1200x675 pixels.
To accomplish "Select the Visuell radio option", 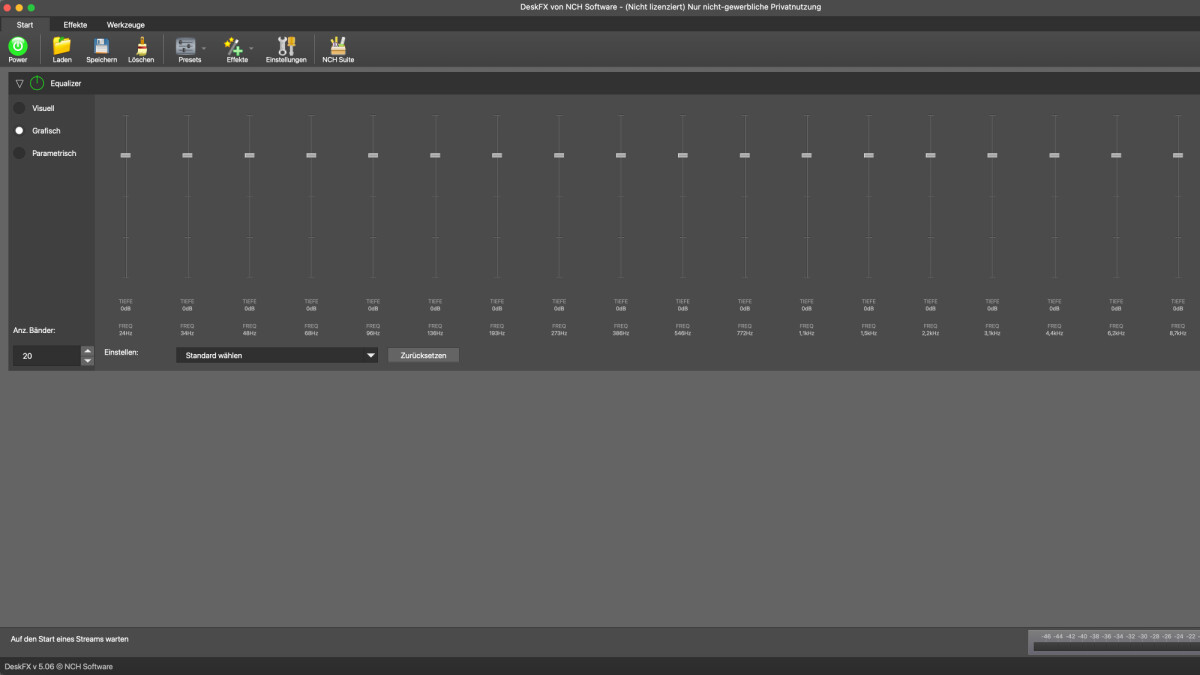I will [x=19, y=108].
